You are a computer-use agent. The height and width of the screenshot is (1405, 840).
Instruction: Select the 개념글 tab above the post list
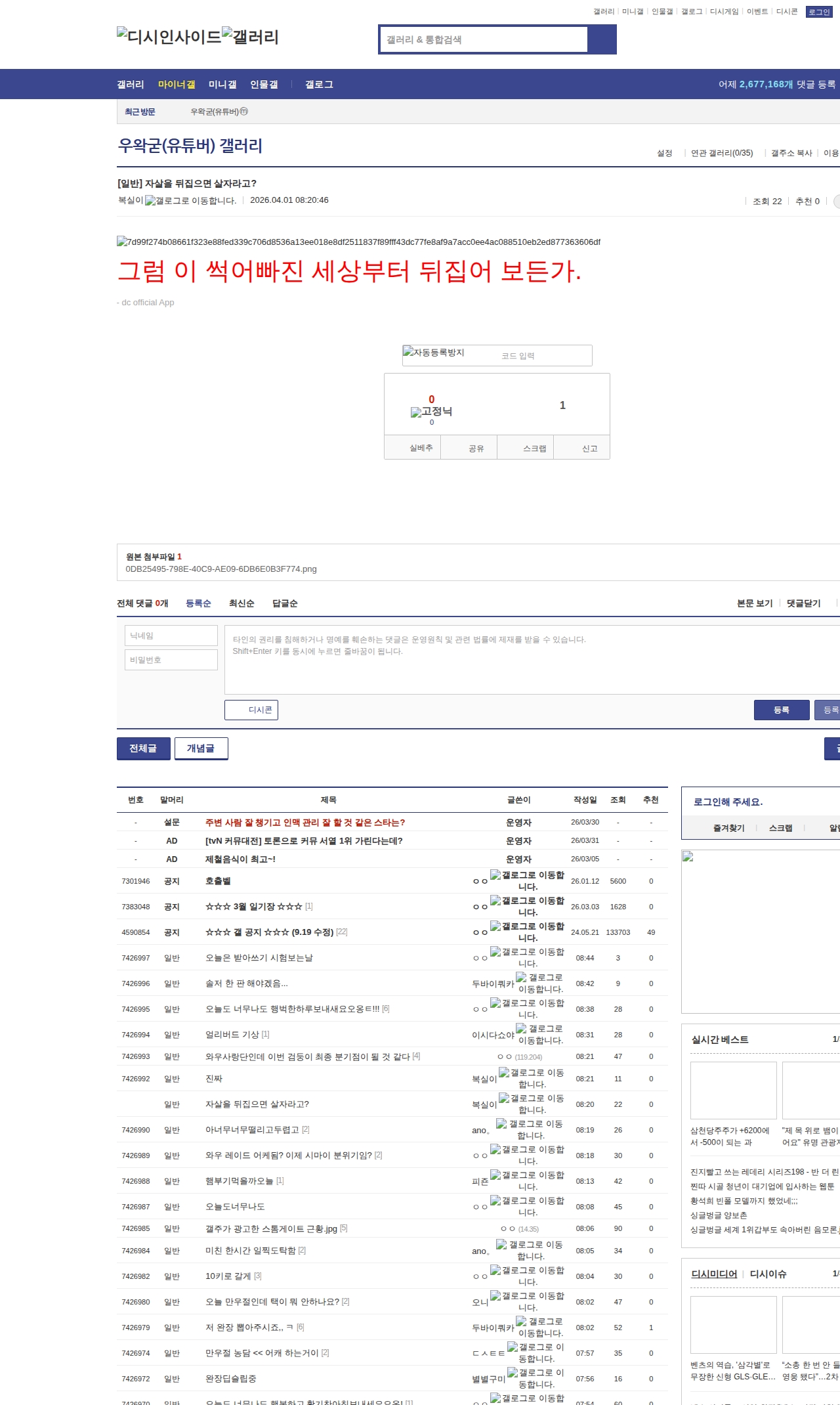pyautogui.click(x=201, y=748)
